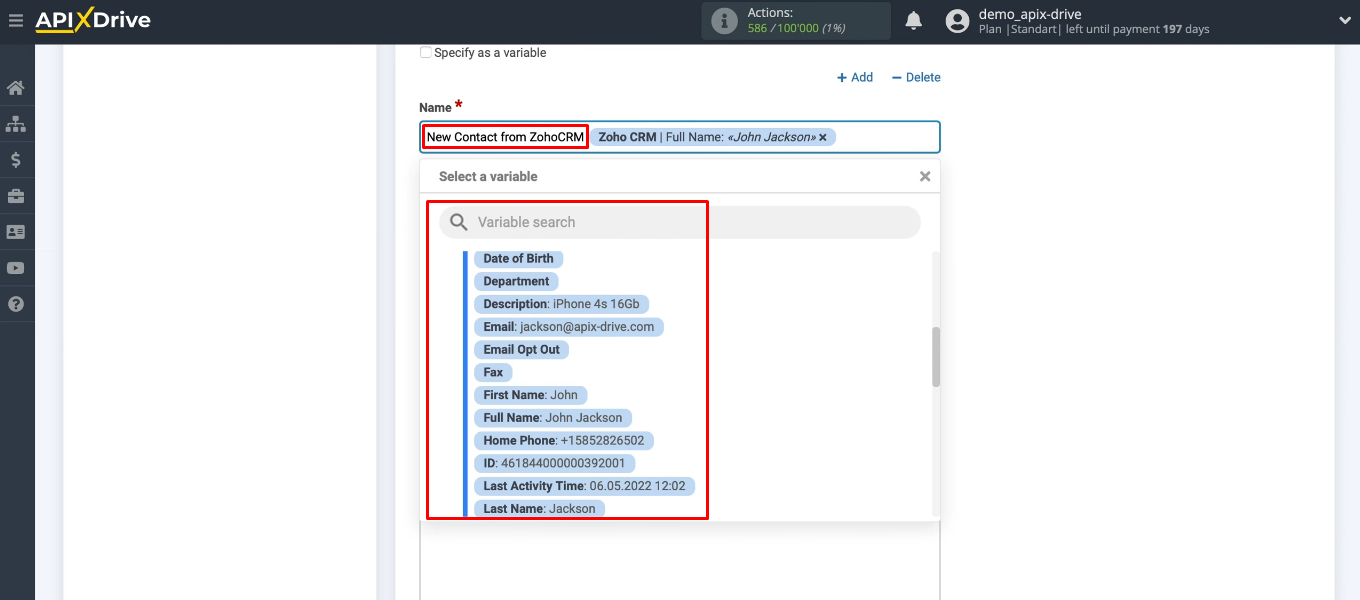Viewport: 1360px width, 600px height.
Task: Expand the account chevron in top-right corner
Action: [1344, 19]
